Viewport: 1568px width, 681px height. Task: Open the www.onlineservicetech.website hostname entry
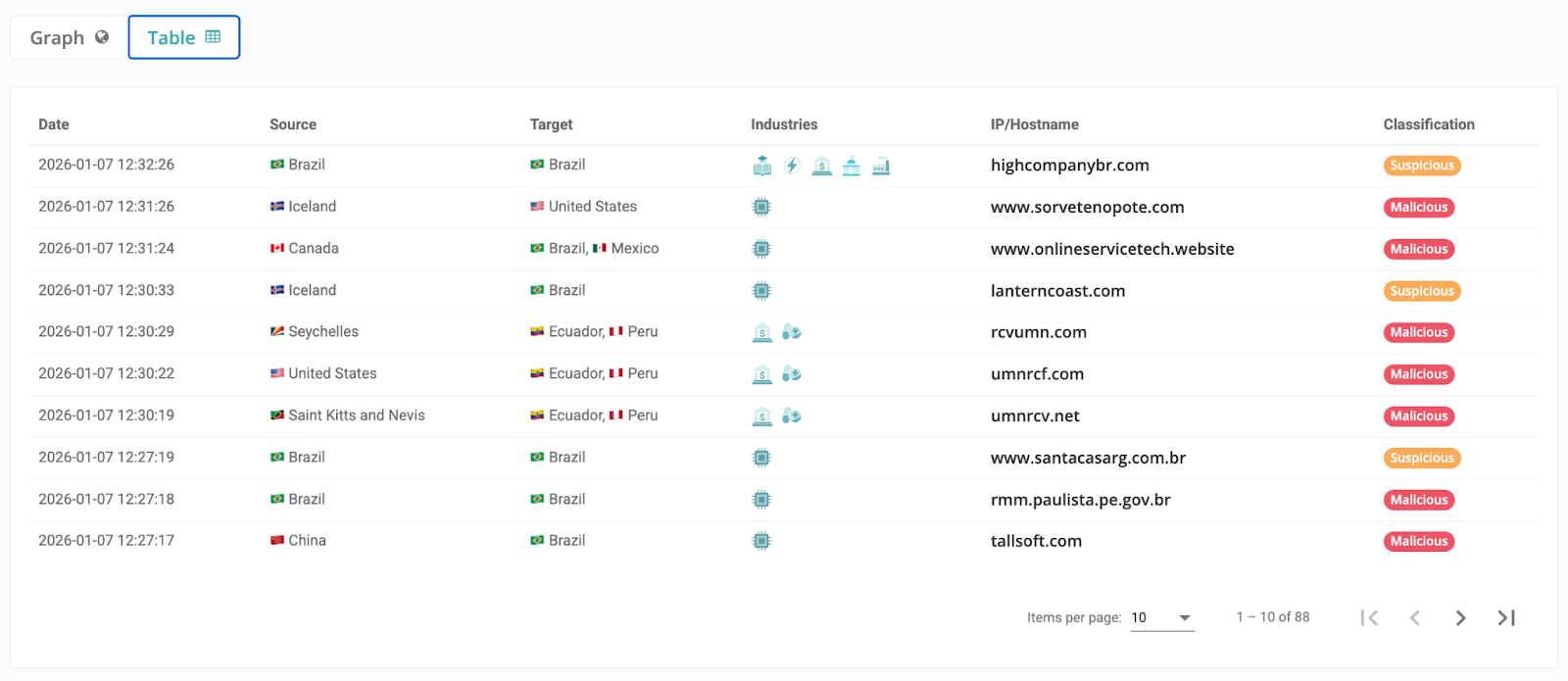pos(1112,249)
